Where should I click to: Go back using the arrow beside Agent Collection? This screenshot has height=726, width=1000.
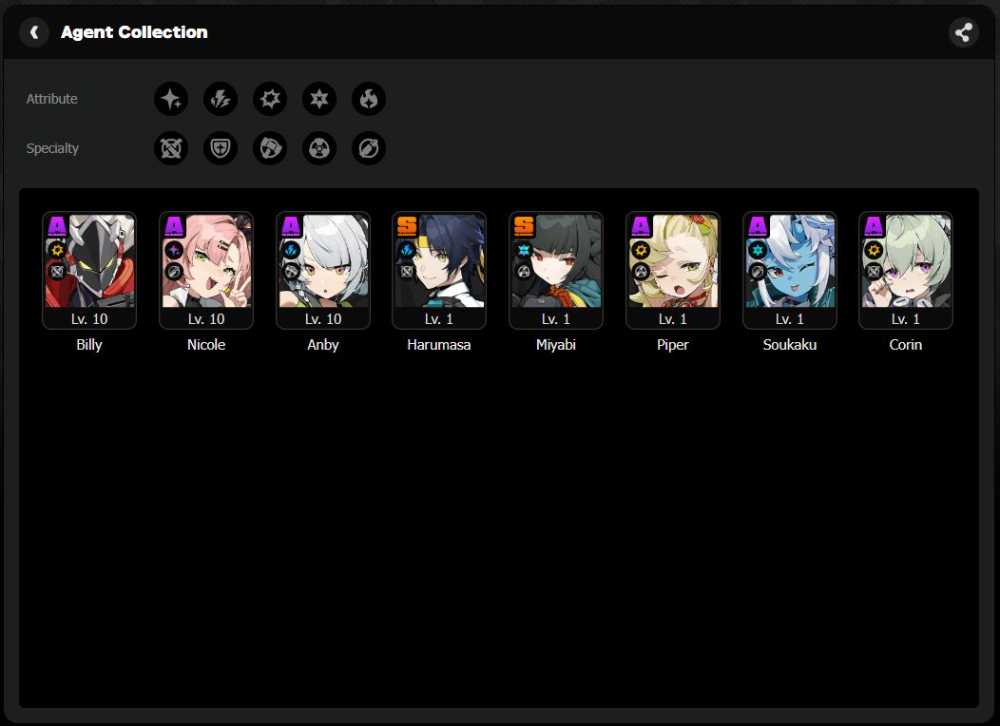click(34, 32)
